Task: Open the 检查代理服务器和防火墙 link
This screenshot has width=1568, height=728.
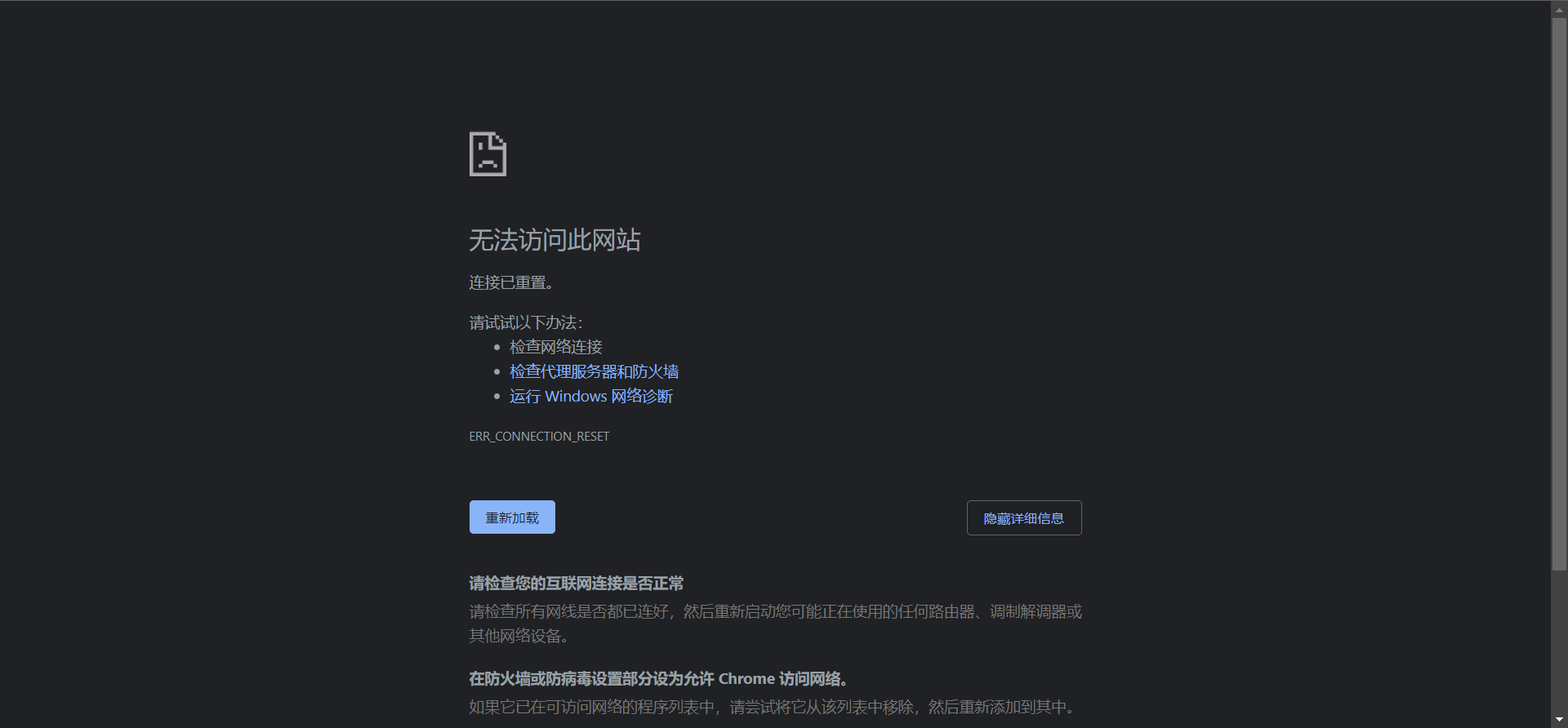Action: [594, 372]
